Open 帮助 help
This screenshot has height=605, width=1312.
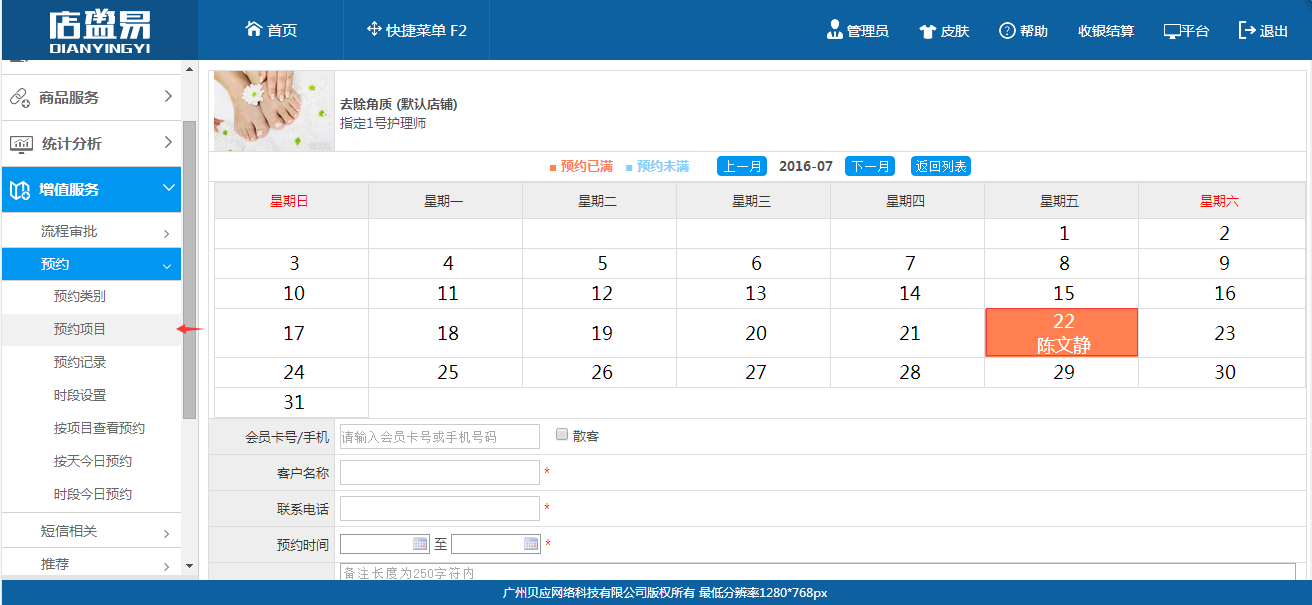1023,31
